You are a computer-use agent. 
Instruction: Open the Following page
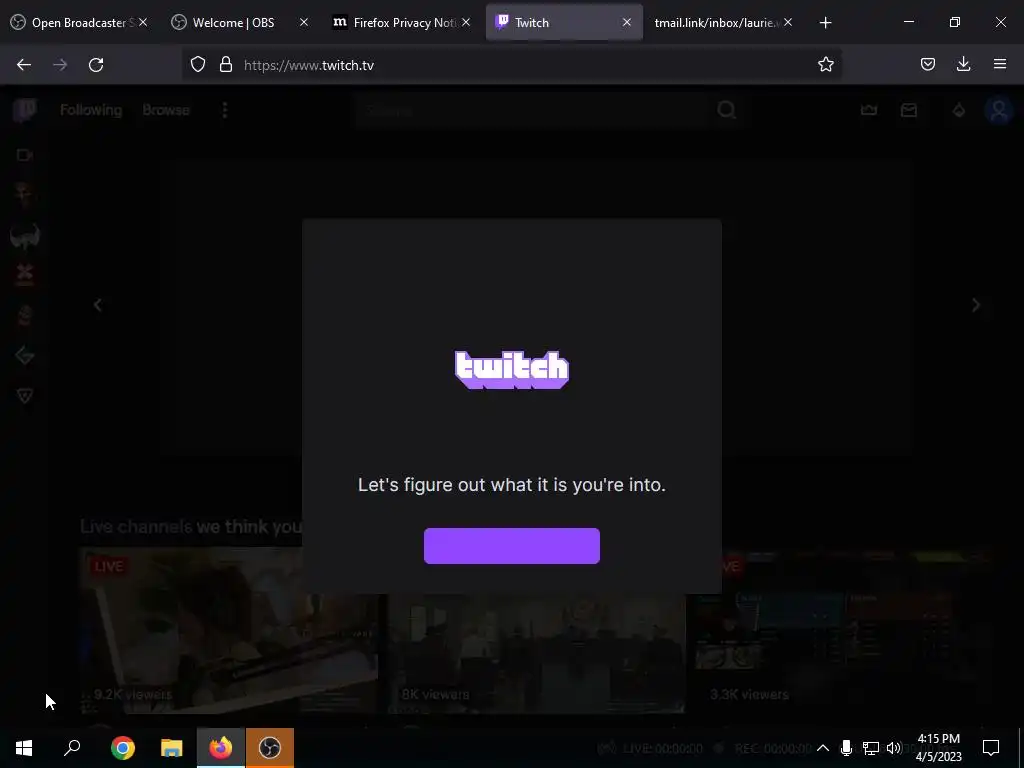[x=91, y=110]
